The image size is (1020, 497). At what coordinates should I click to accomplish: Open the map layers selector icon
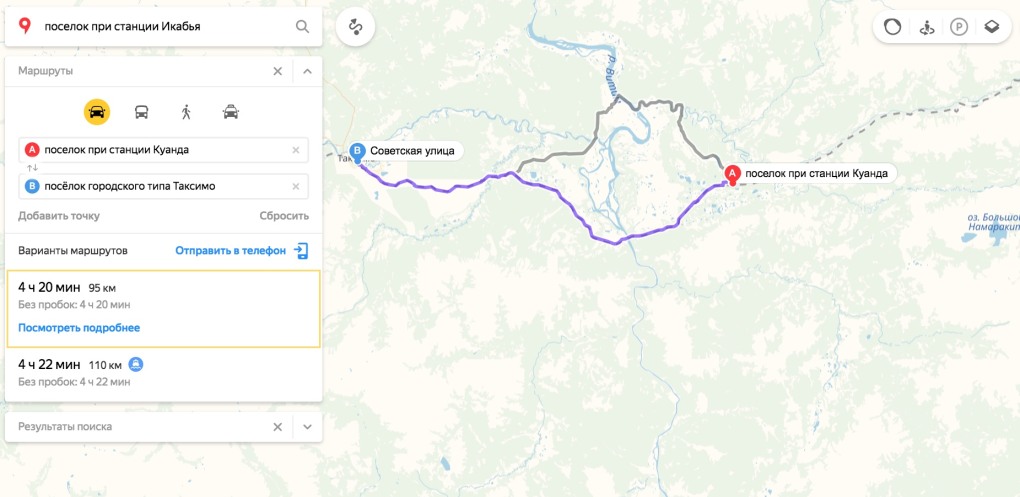[x=991, y=27]
